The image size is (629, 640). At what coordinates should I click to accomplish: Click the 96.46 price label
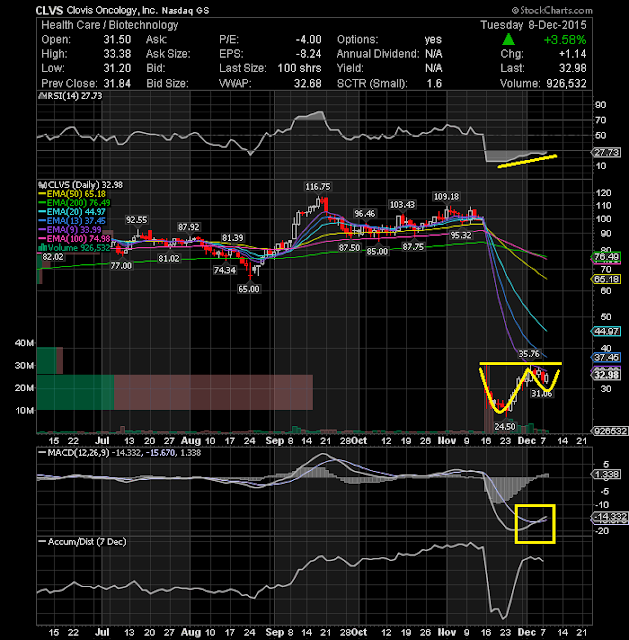point(365,214)
